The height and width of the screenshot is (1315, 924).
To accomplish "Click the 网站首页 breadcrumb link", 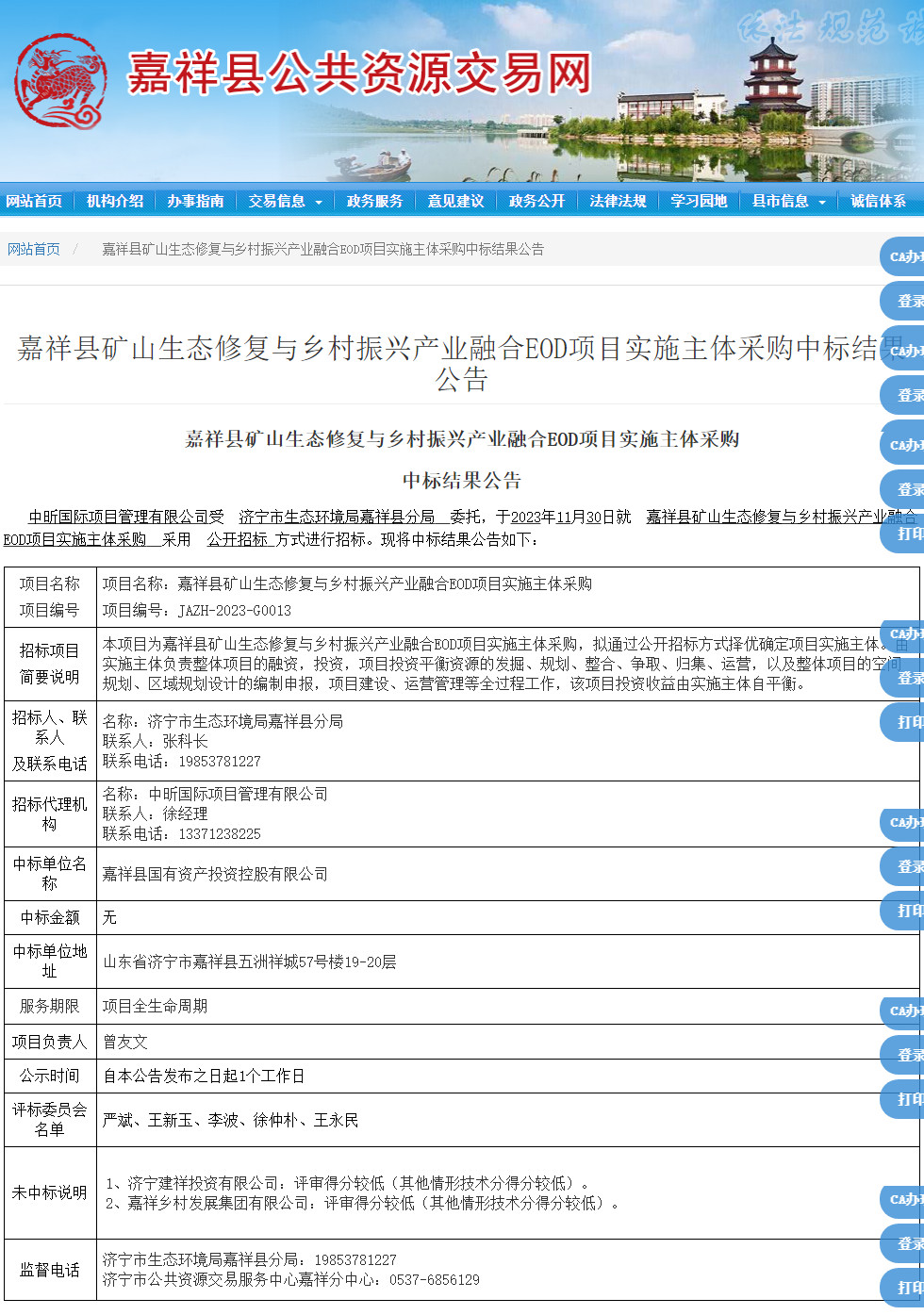I will point(34,249).
